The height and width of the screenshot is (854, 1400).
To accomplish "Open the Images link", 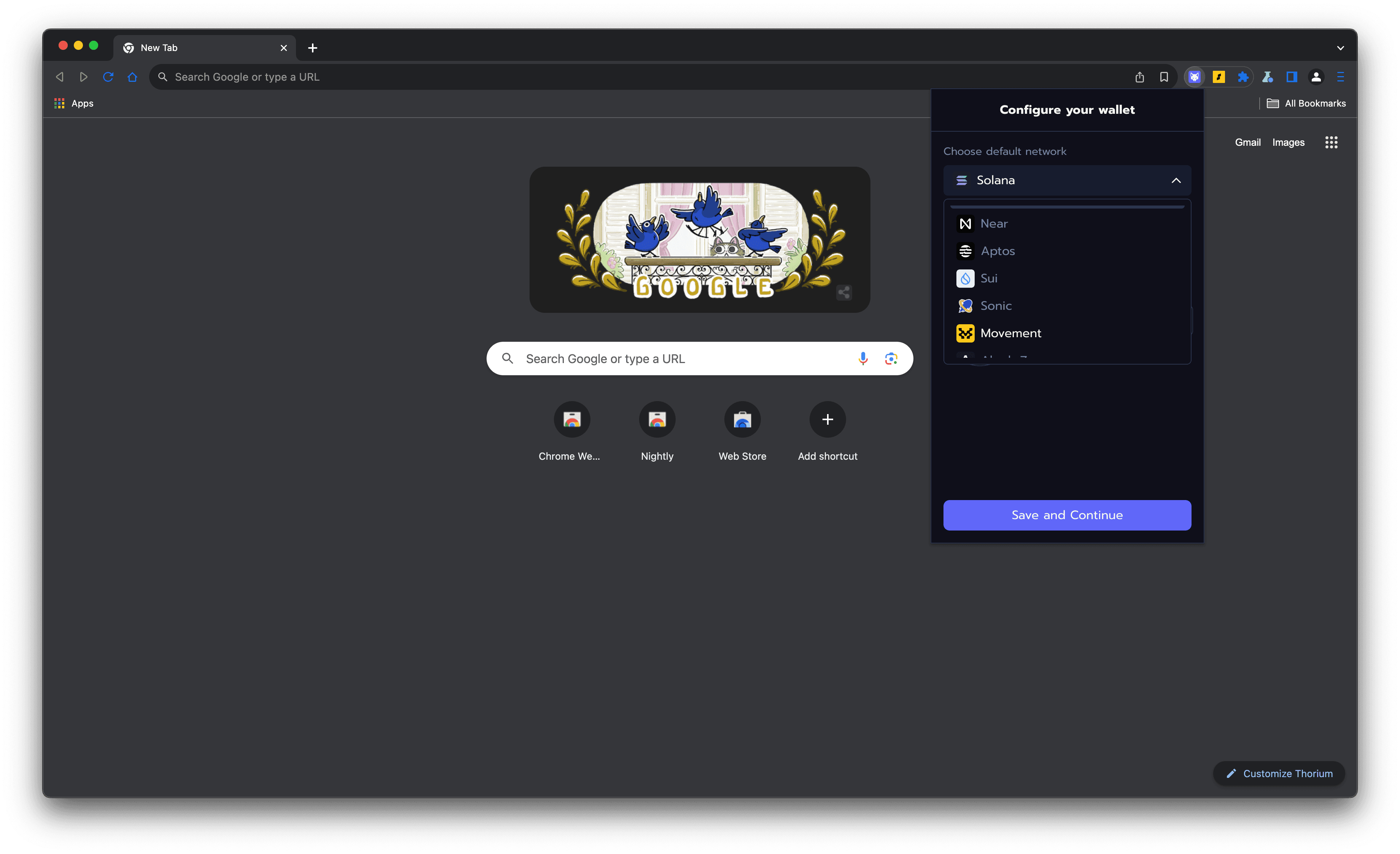I will point(1288,142).
